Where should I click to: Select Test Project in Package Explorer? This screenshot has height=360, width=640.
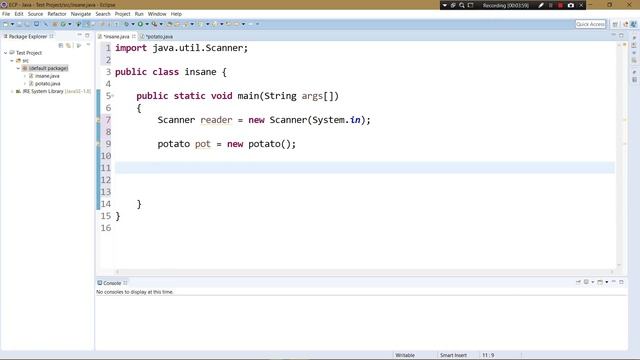(29, 53)
